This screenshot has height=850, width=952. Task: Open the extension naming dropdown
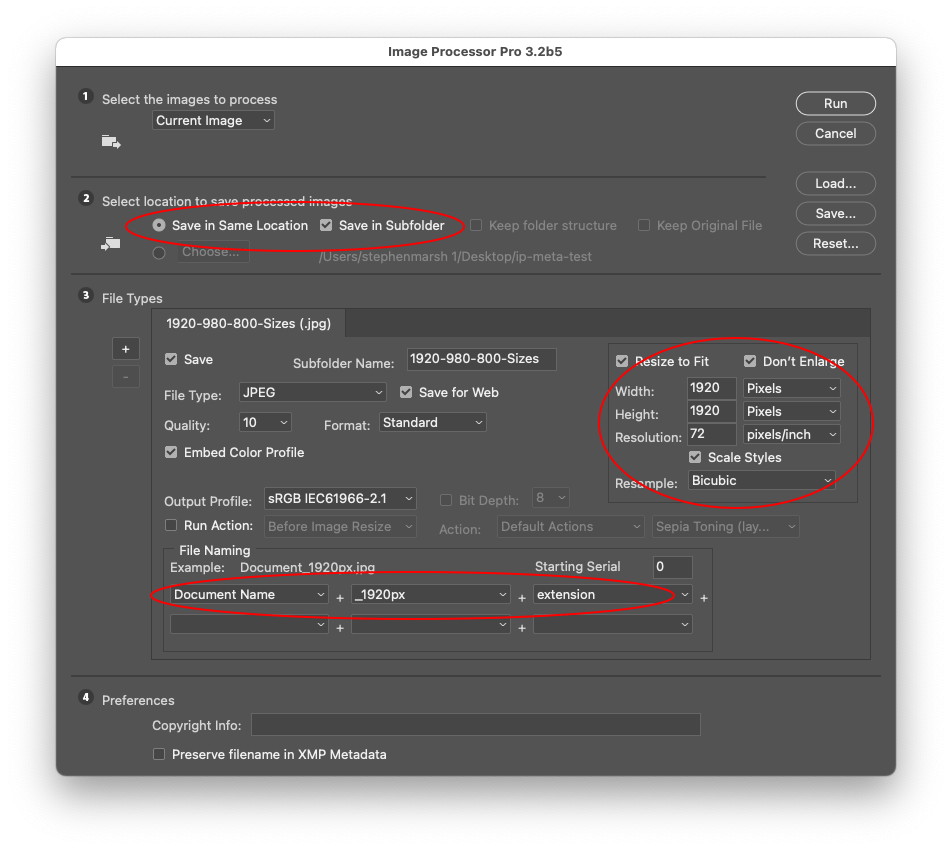tap(613, 594)
